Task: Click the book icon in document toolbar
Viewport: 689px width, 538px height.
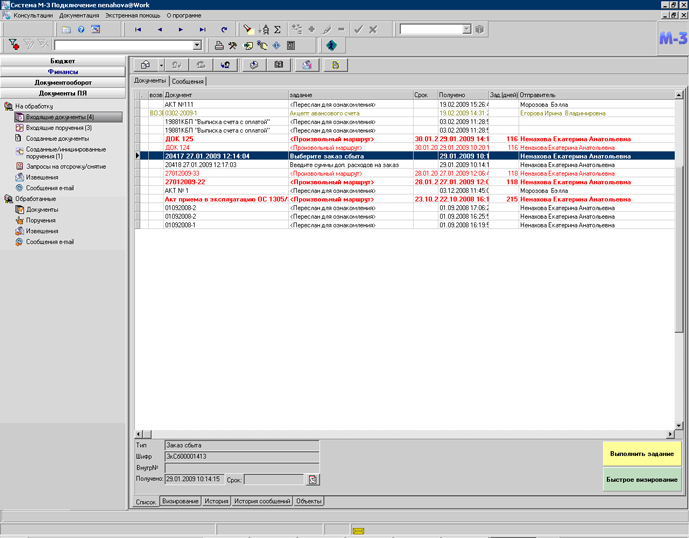Action: (x=279, y=65)
